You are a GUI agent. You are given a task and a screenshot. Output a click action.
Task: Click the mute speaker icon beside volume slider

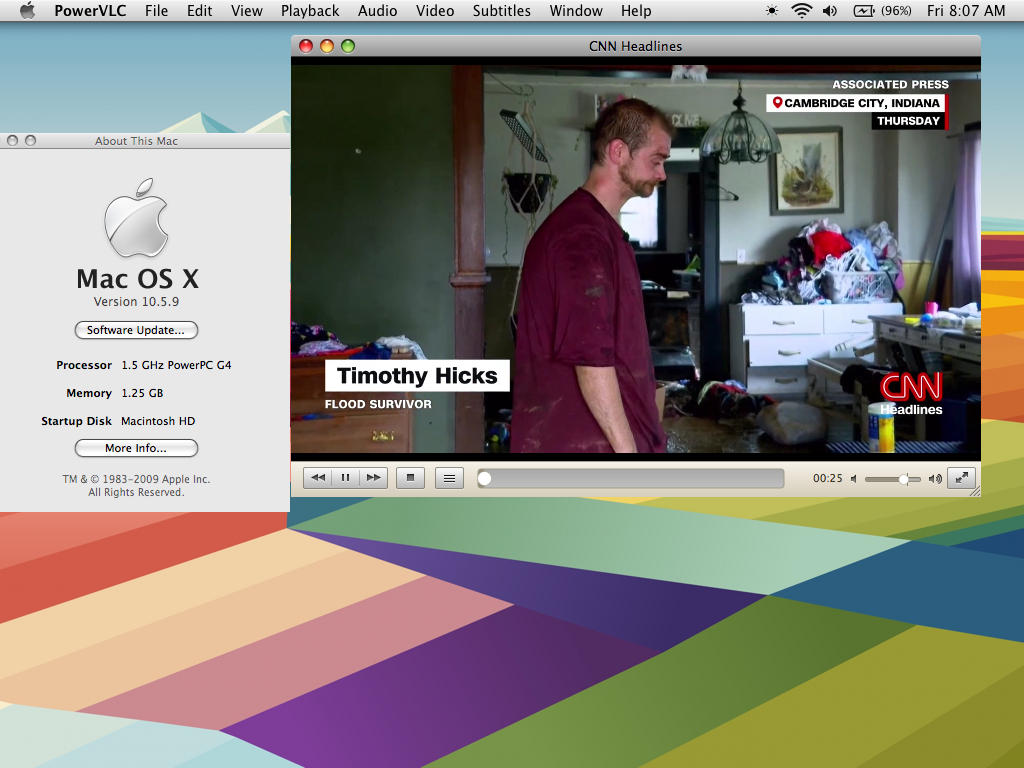[x=854, y=479]
